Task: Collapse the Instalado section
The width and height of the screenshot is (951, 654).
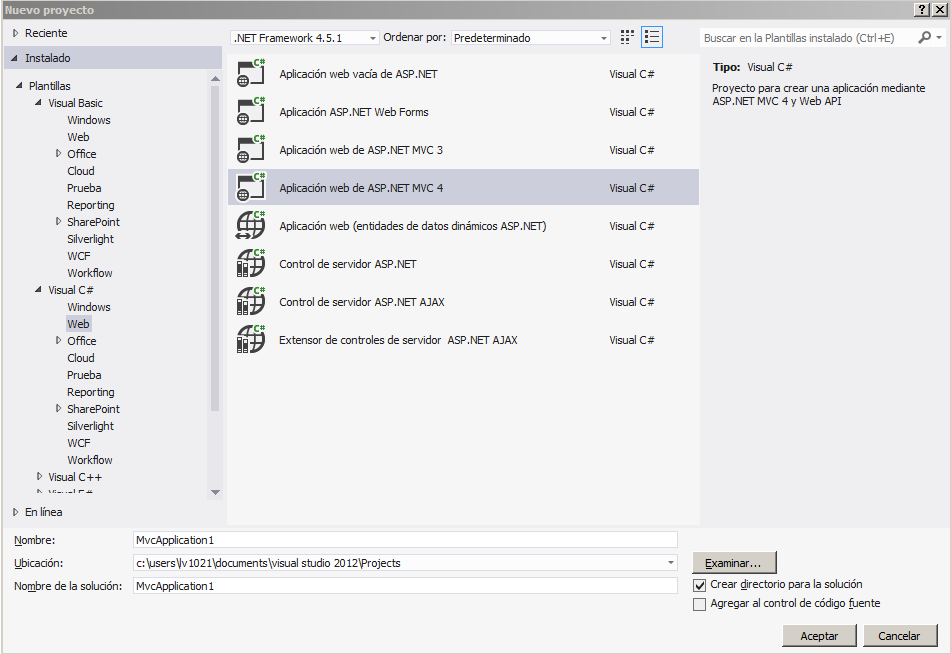Action: pos(15,58)
